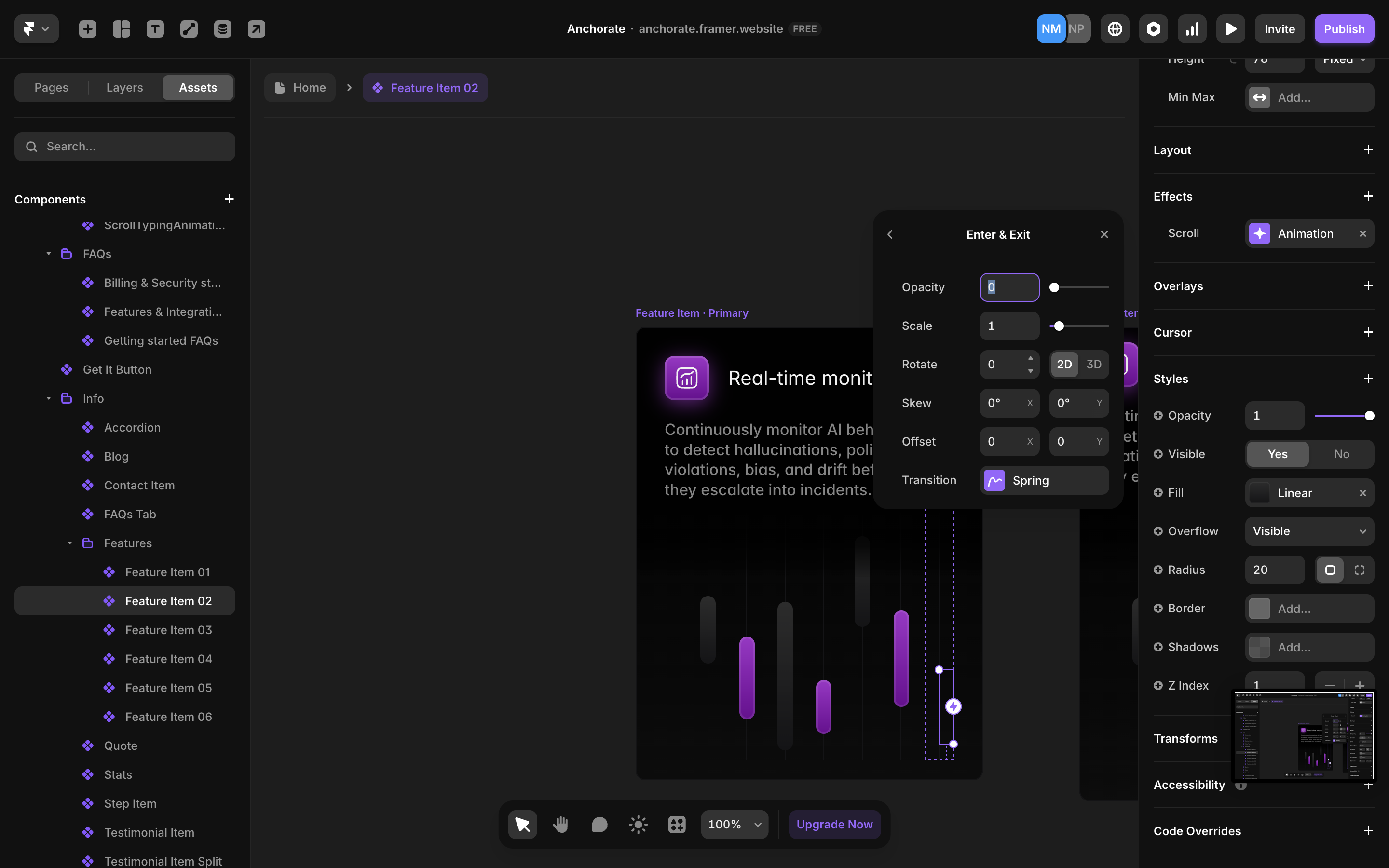Select the CMS icon in the toolbar
The image size is (1389, 868).
223,29
